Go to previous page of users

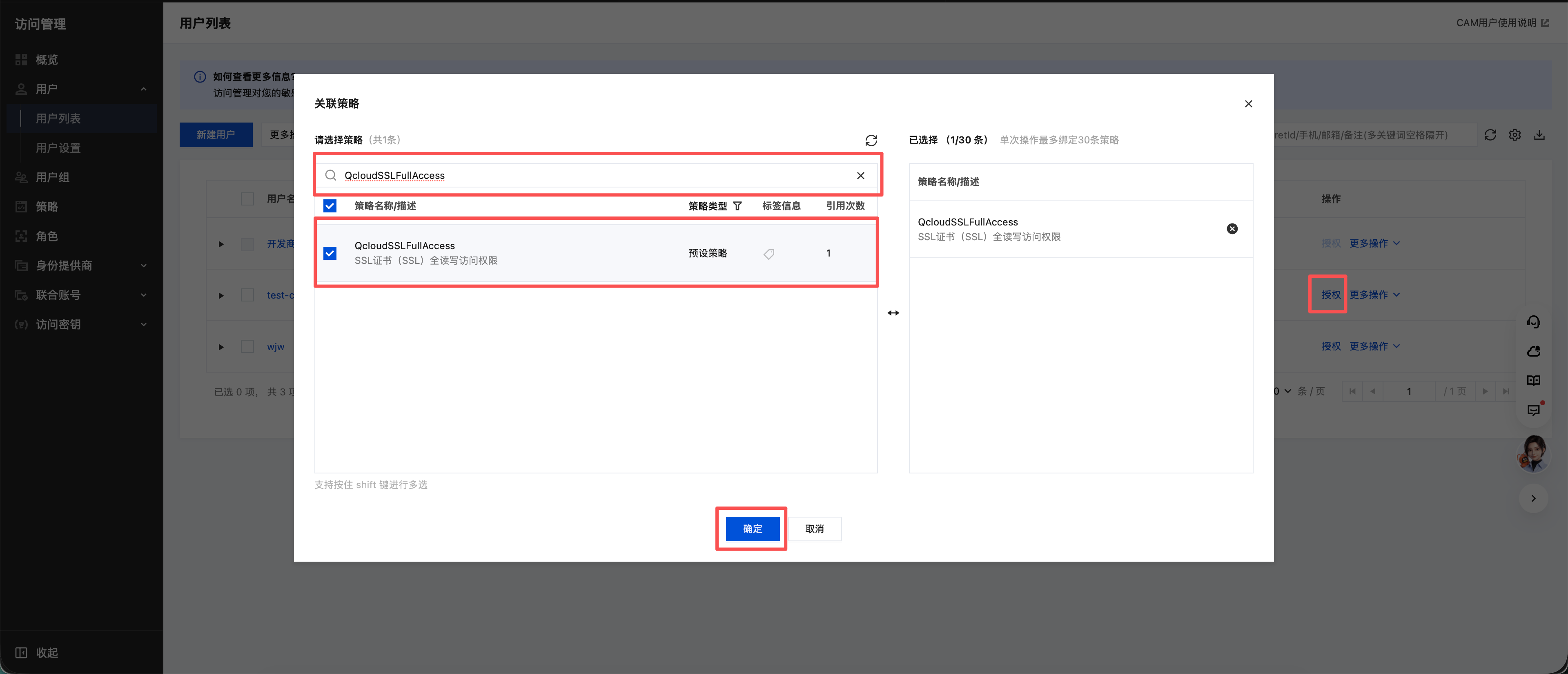(x=1372, y=391)
